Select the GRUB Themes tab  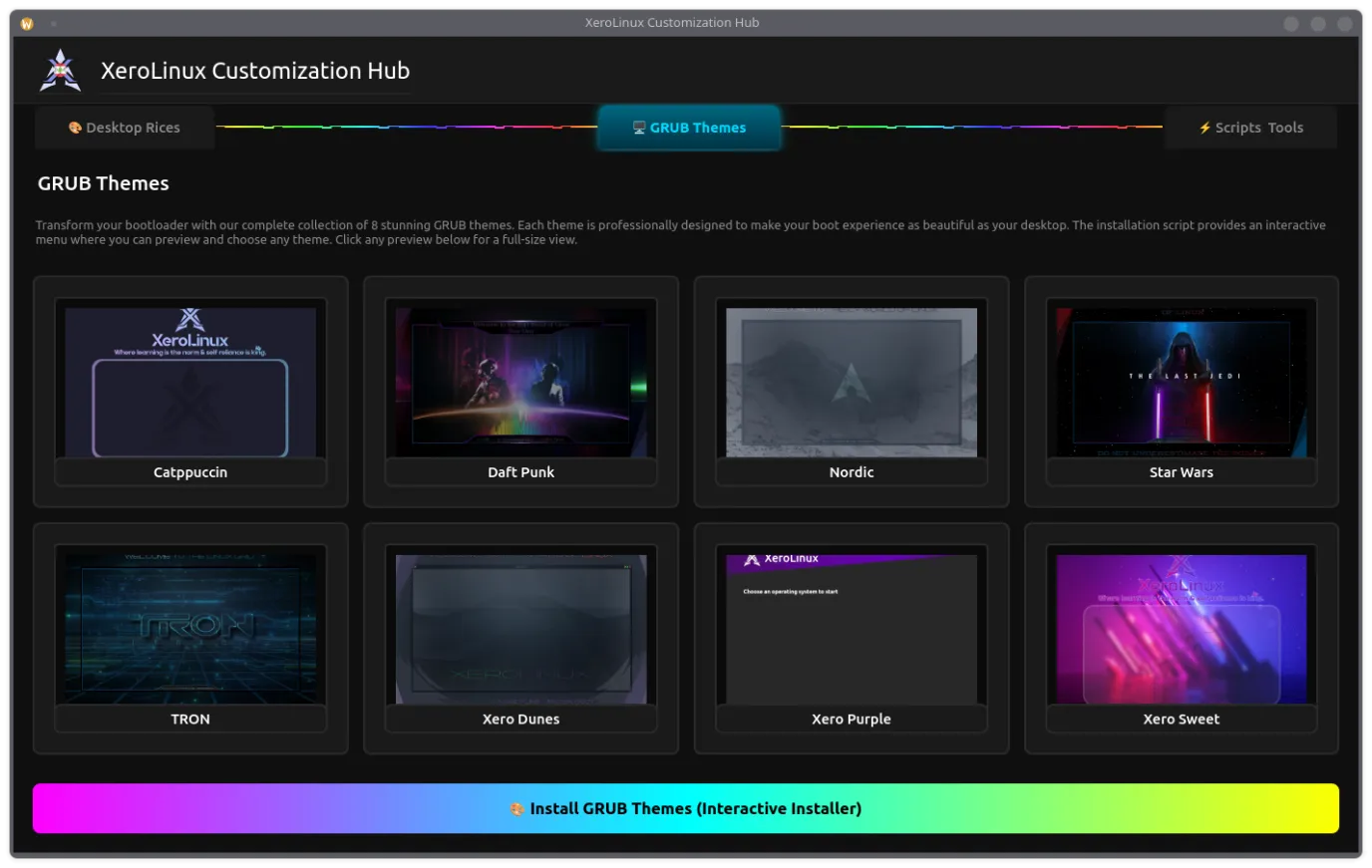click(x=689, y=128)
